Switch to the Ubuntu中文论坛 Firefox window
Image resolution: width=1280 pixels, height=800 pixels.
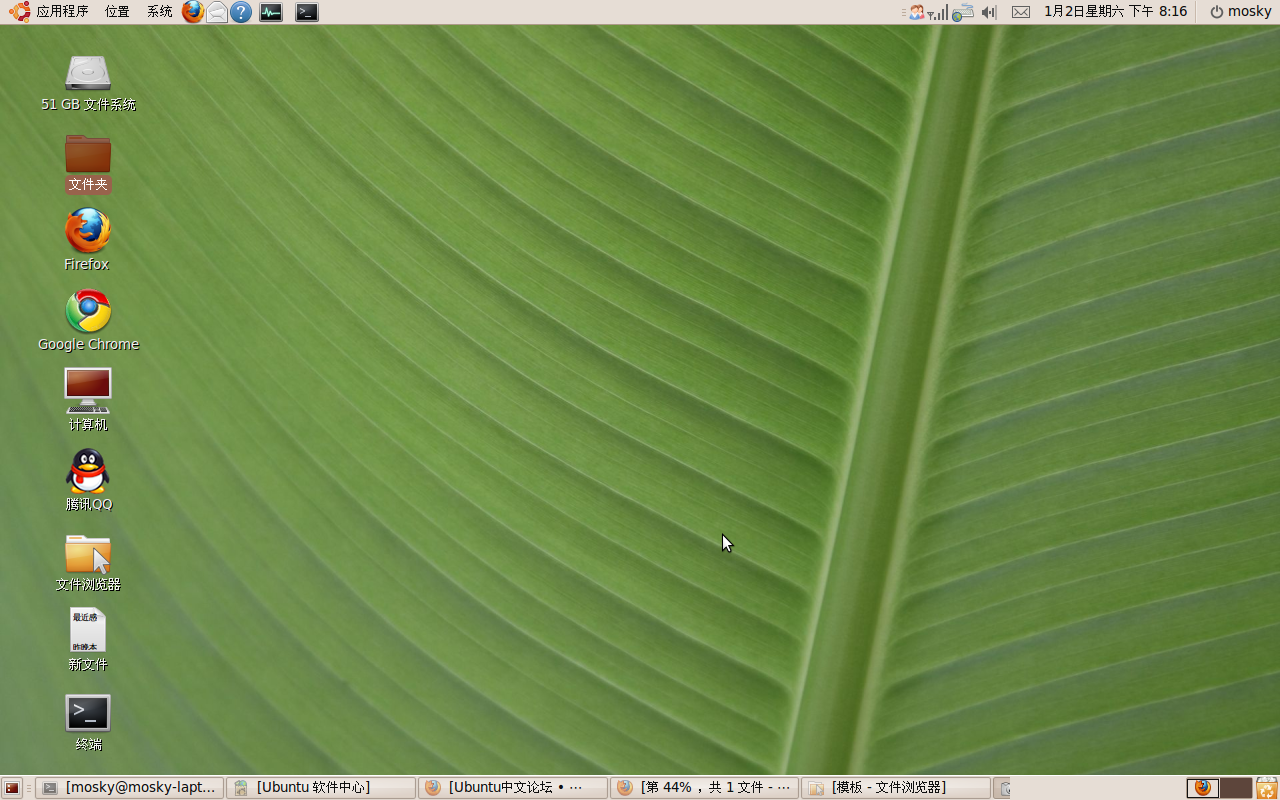click(x=513, y=788)
